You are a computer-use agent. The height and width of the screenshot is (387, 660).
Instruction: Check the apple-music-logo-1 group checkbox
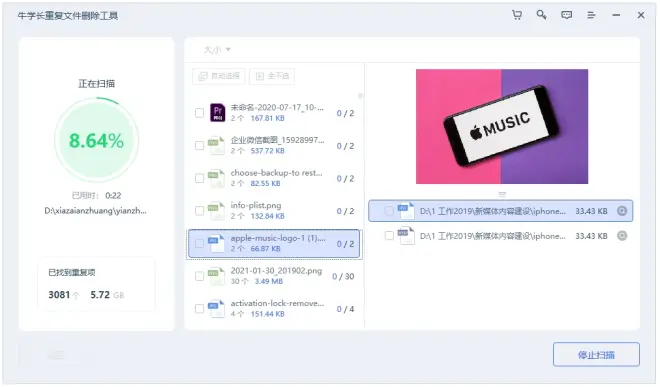200,243
